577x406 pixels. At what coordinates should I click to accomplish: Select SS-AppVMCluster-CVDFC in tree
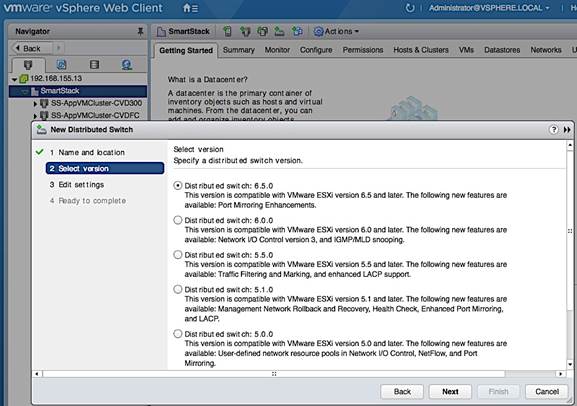pyautogui.click(x=95, y=116)
